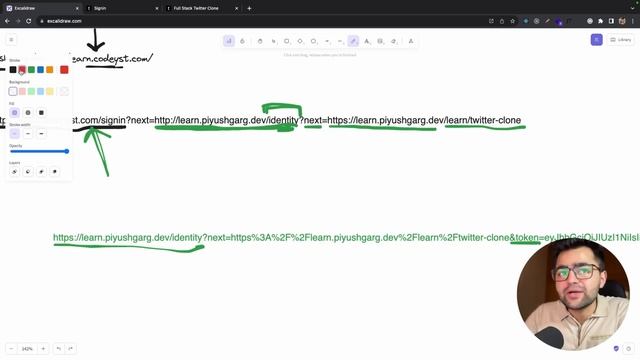Click handwritten learn.codeyst.com text
Screen dimensions: 640x360
click(x=113, y=59)
